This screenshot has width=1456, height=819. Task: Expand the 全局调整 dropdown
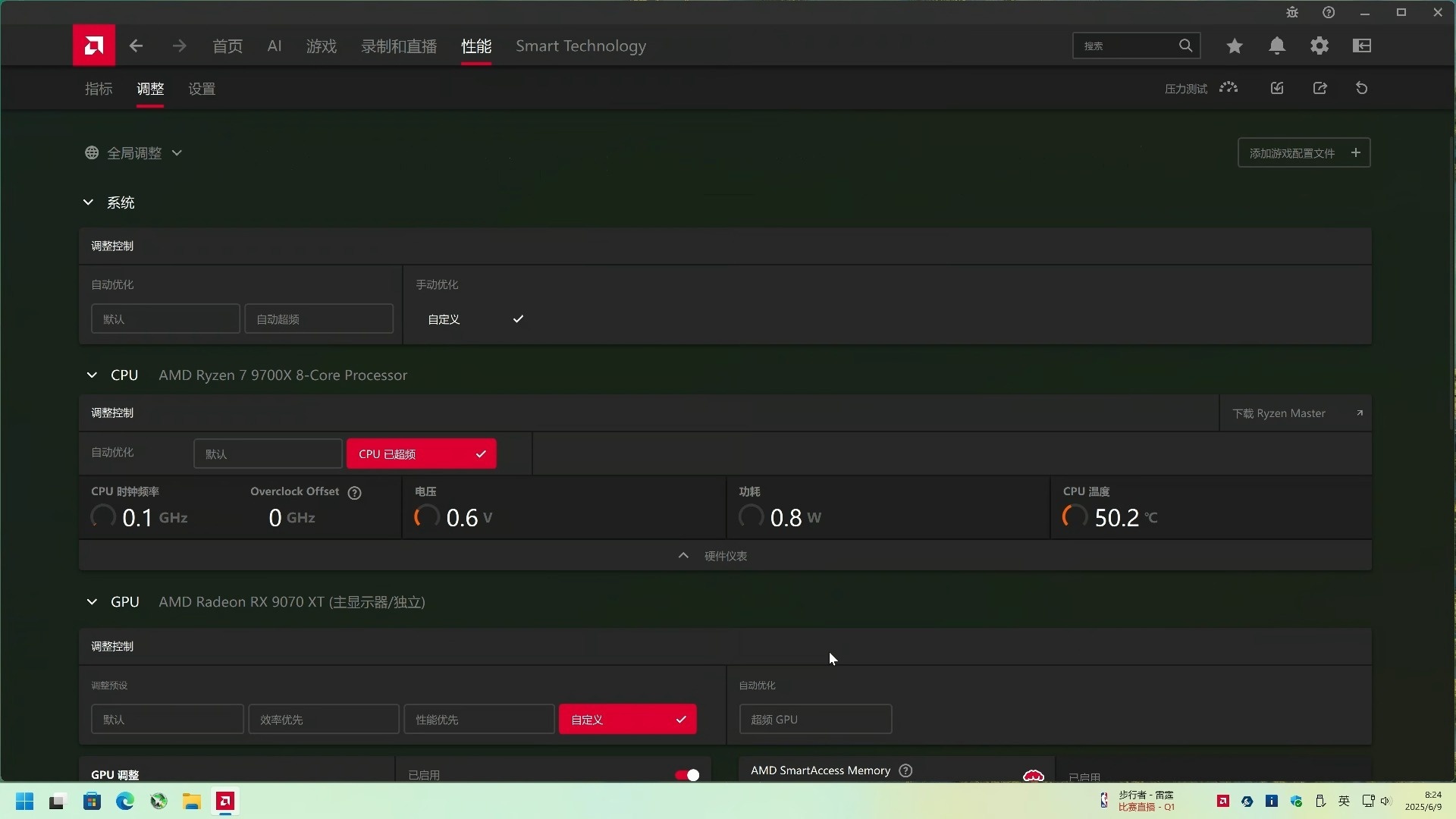pos(177,152)
